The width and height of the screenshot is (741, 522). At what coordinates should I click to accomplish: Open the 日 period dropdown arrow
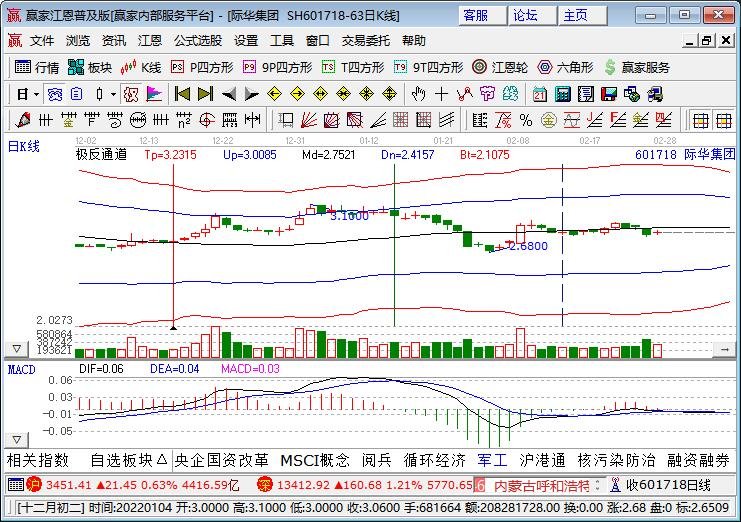coord(36,94)
